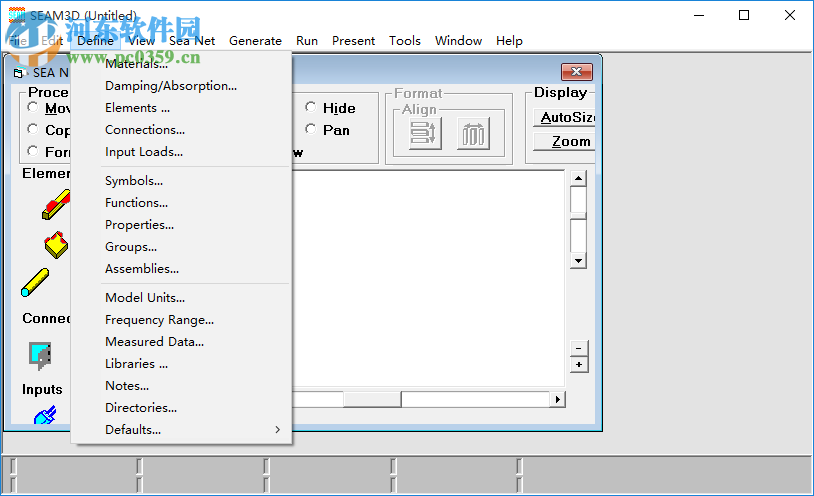Click the SEA Net window system icon
The width and height of the screenshot is (814, 496).
(x=19, y=73)
